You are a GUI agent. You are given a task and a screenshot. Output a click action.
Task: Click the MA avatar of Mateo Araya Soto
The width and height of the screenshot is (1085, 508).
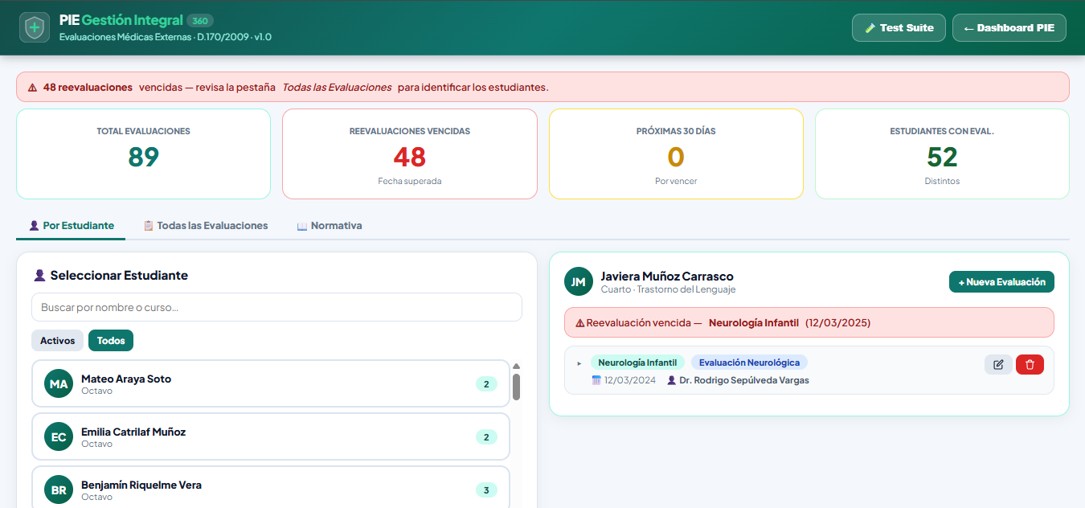[59, 383]
